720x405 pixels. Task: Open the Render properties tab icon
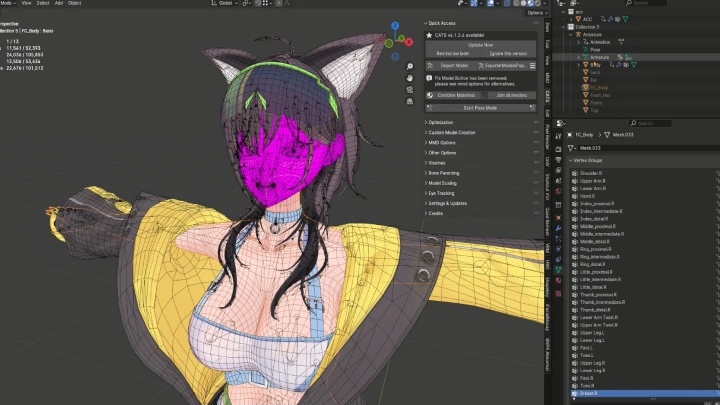pyautogui.click(x=558, y=149)
